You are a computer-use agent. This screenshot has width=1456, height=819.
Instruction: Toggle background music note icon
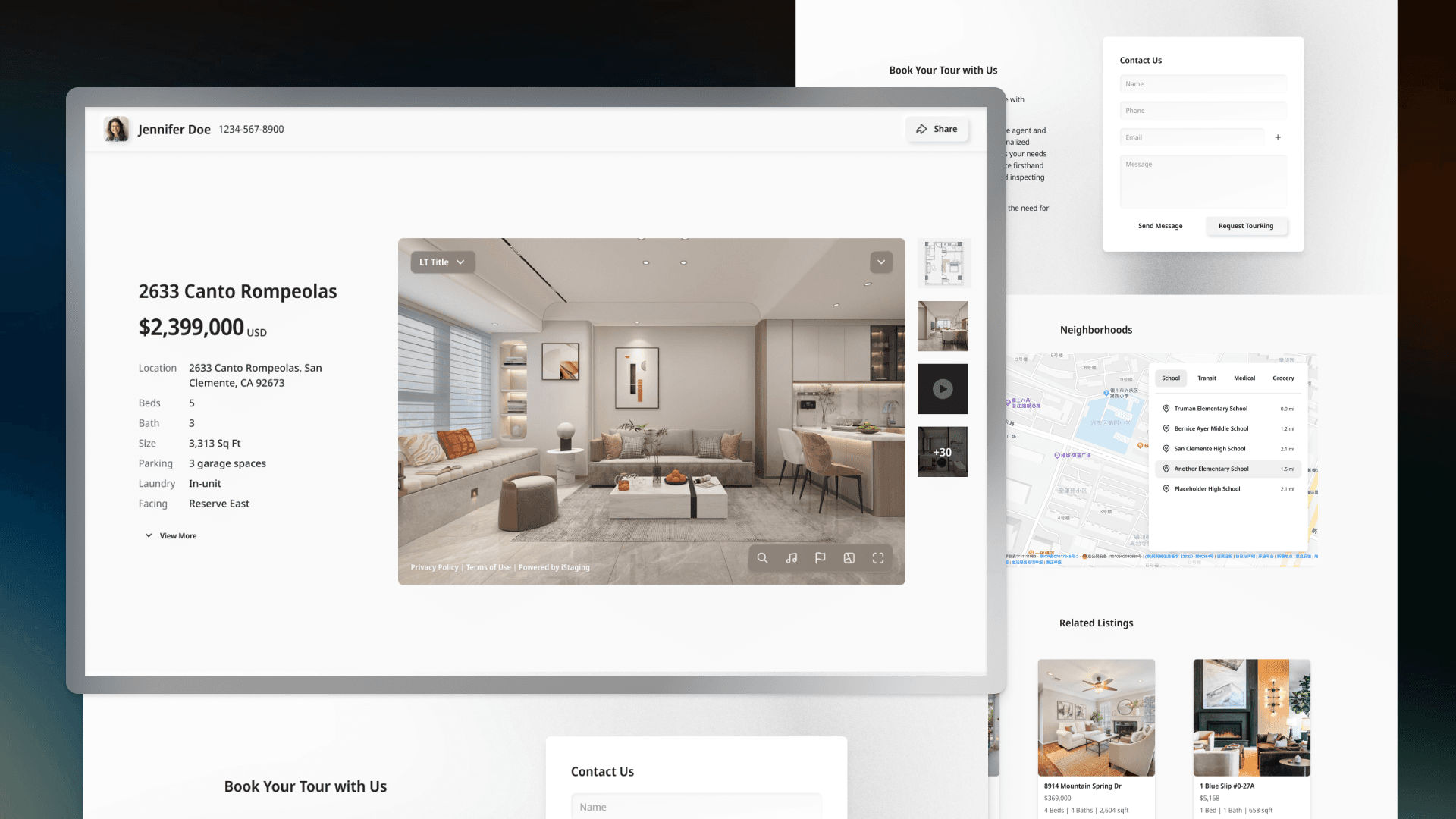click(x=791, y=558)
